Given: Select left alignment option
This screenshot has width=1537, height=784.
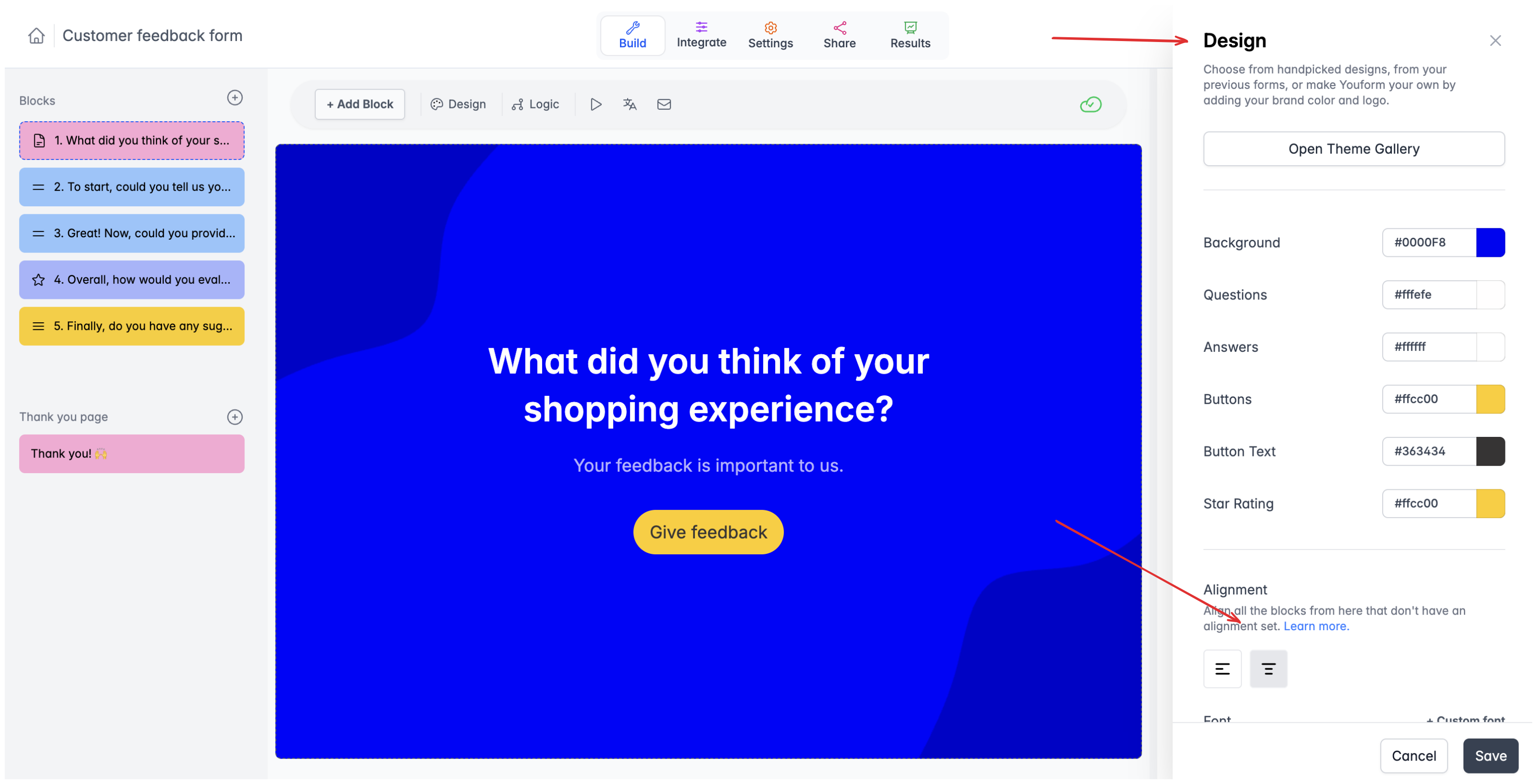Looking at the screenshot, I should 1222,669.
